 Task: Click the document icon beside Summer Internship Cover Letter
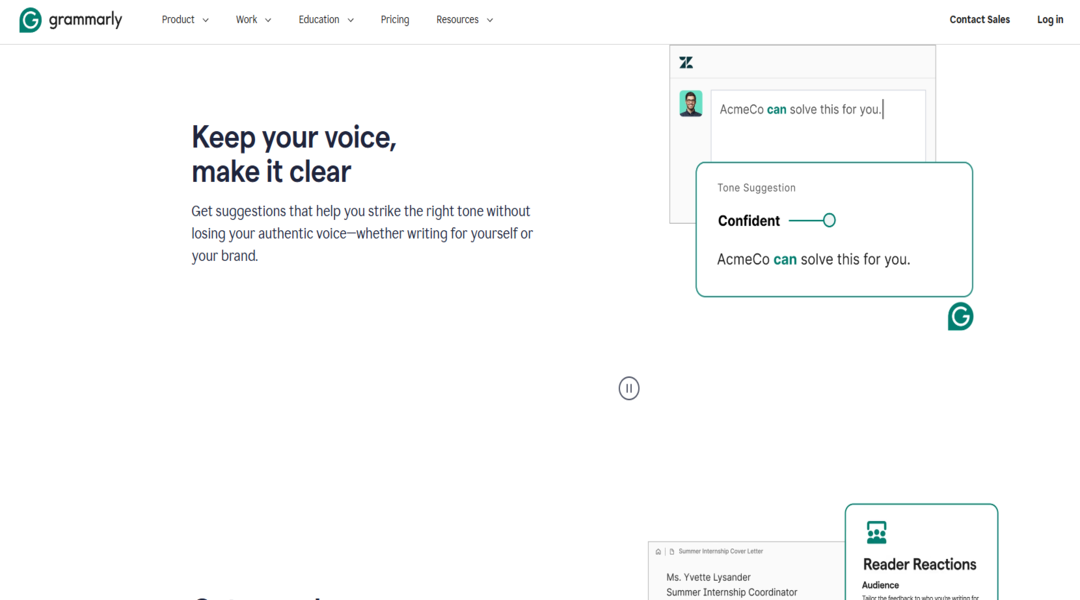[x=672, y=551]
